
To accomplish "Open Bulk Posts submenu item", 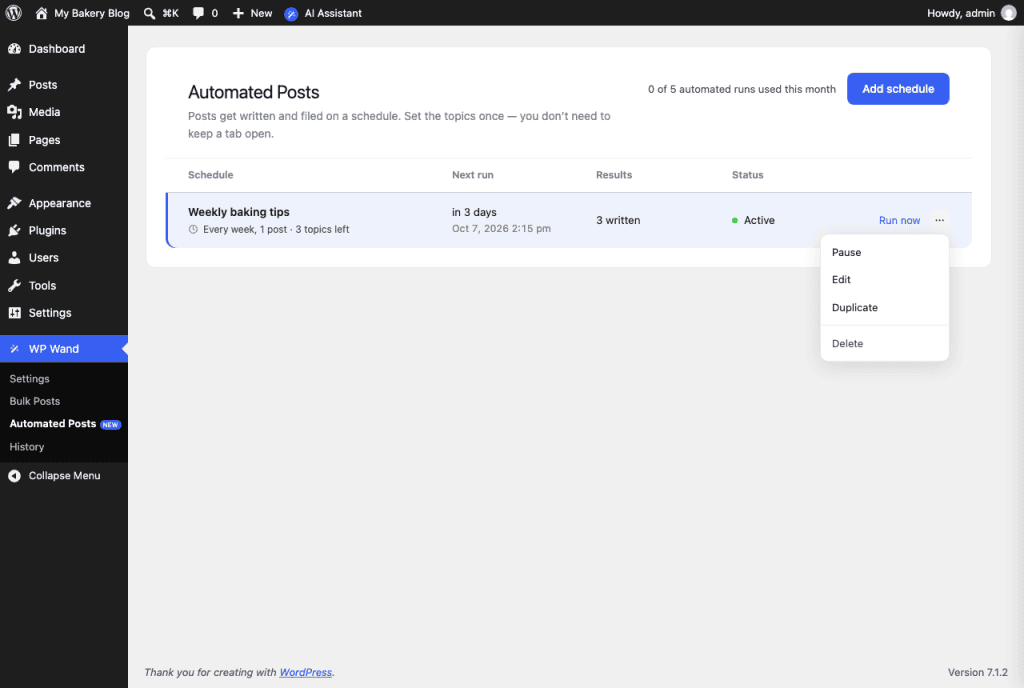I will 35,401.
